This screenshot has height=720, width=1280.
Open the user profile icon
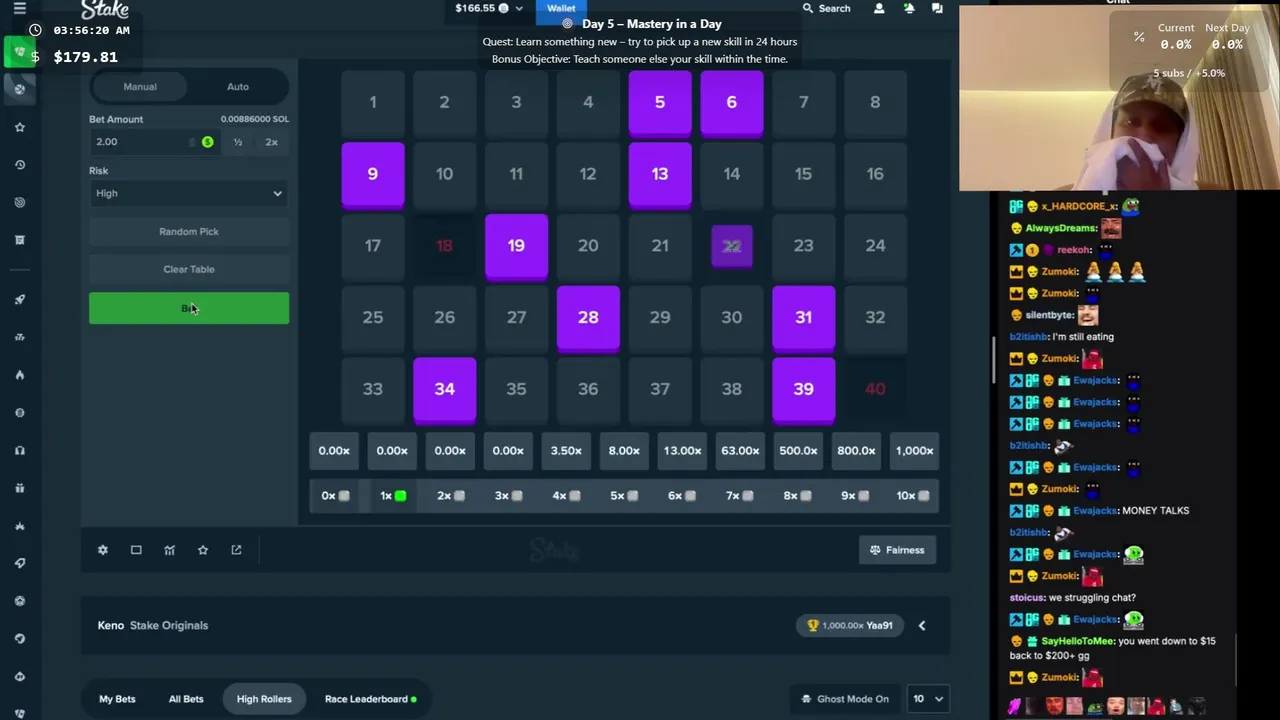pos(879,8)
